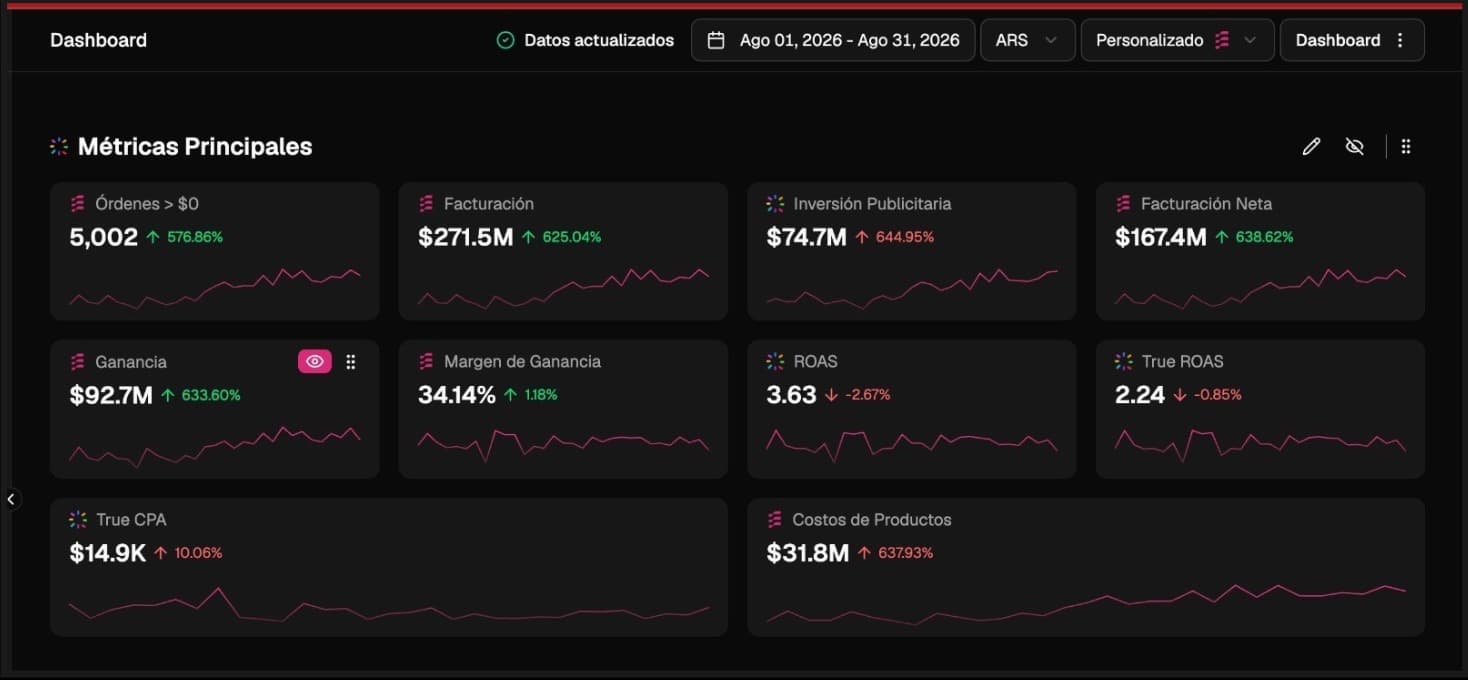This screenshot has width=1468, height=680.
Task: Click the multicolor icon beside the 'ROAS' card title
Action: [x=775, y=362]
